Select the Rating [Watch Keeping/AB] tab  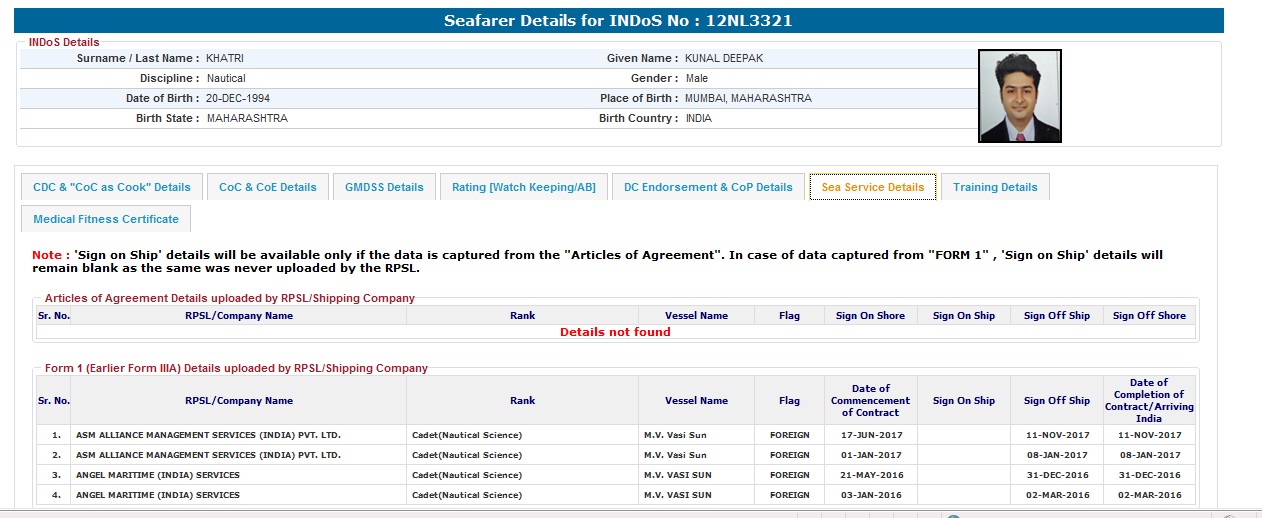click(523, 187)
